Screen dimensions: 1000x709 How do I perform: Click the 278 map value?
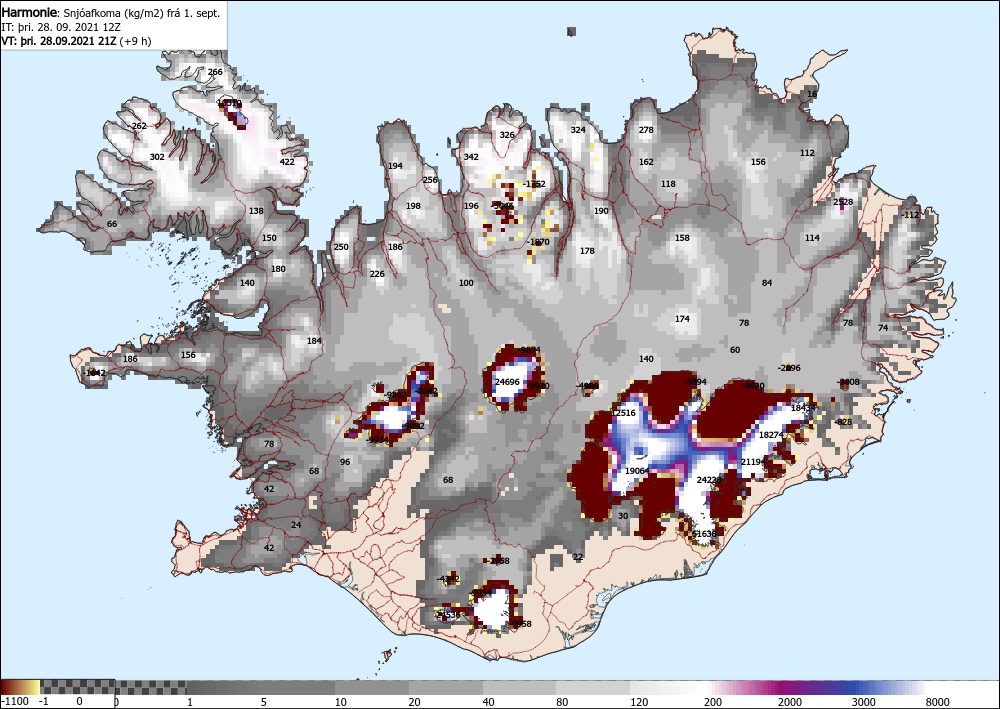click(x=646, y=130)
